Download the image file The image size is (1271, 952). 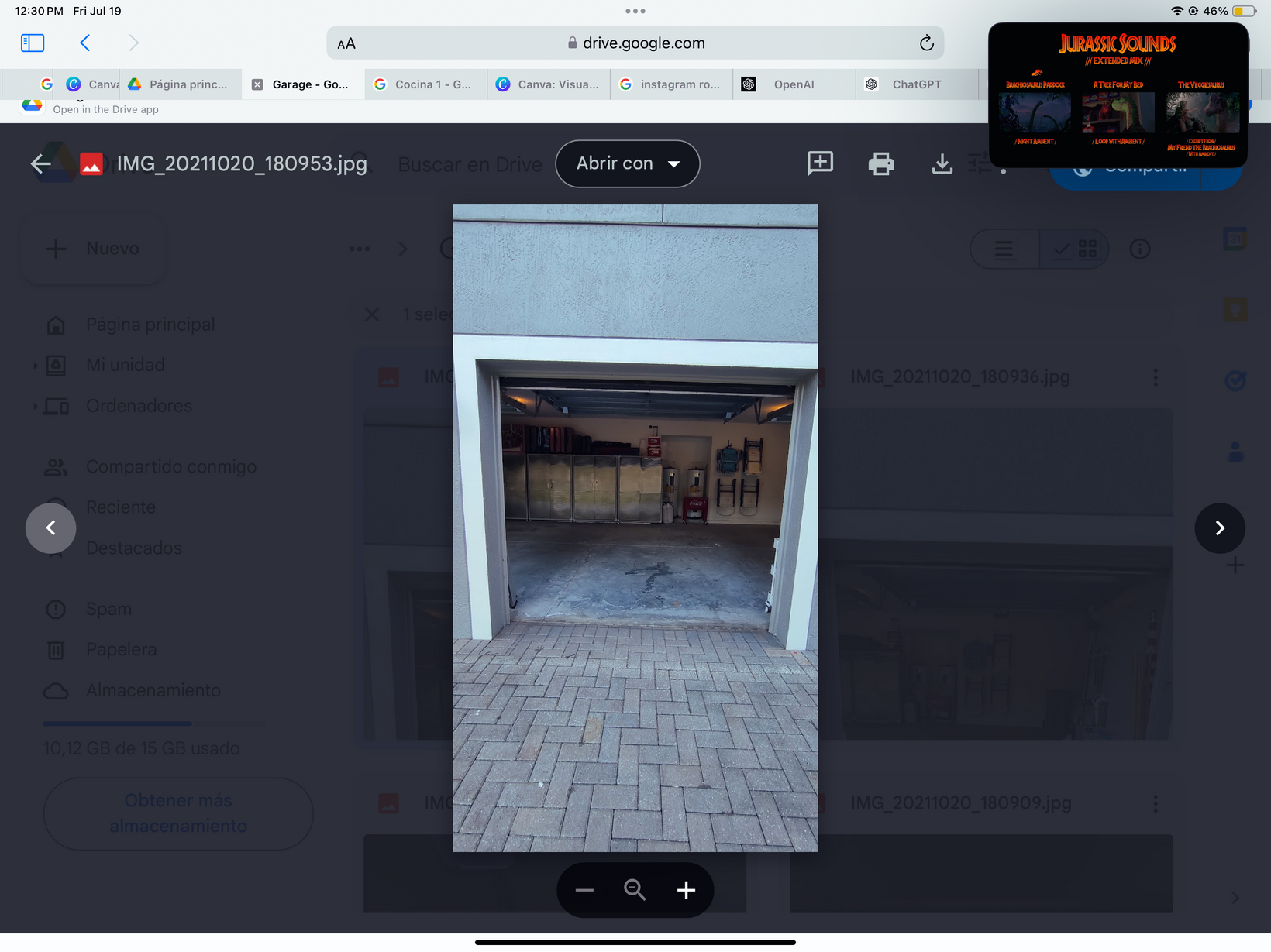[942, 163]
